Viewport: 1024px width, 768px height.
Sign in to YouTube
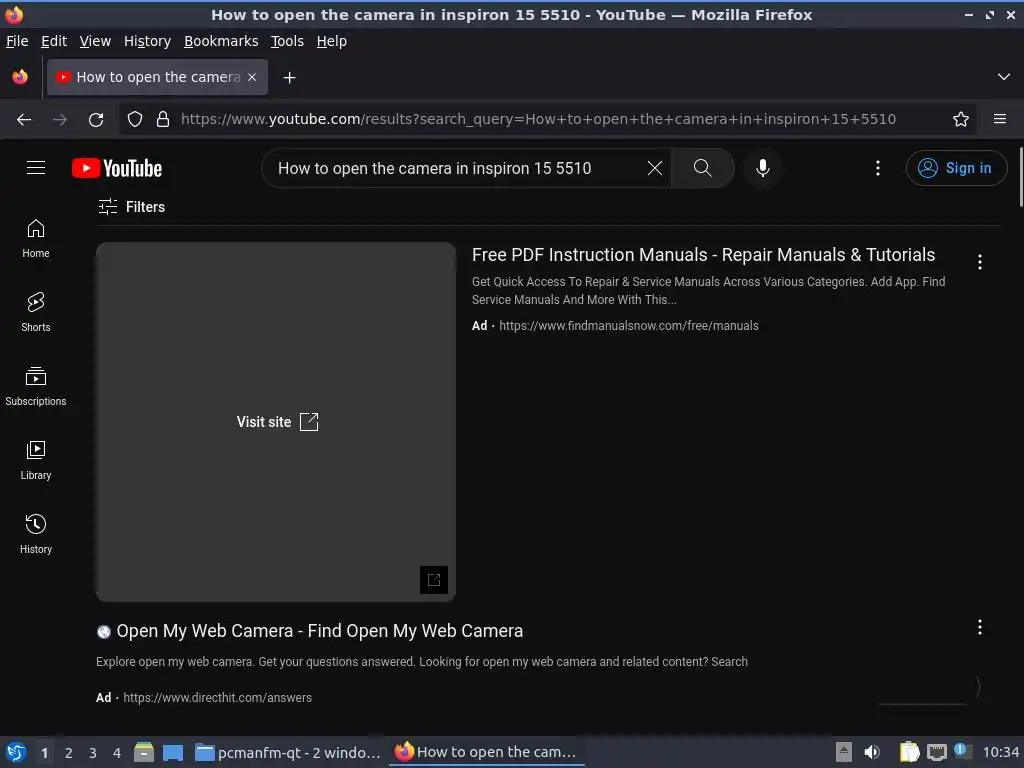coord(955,168)
